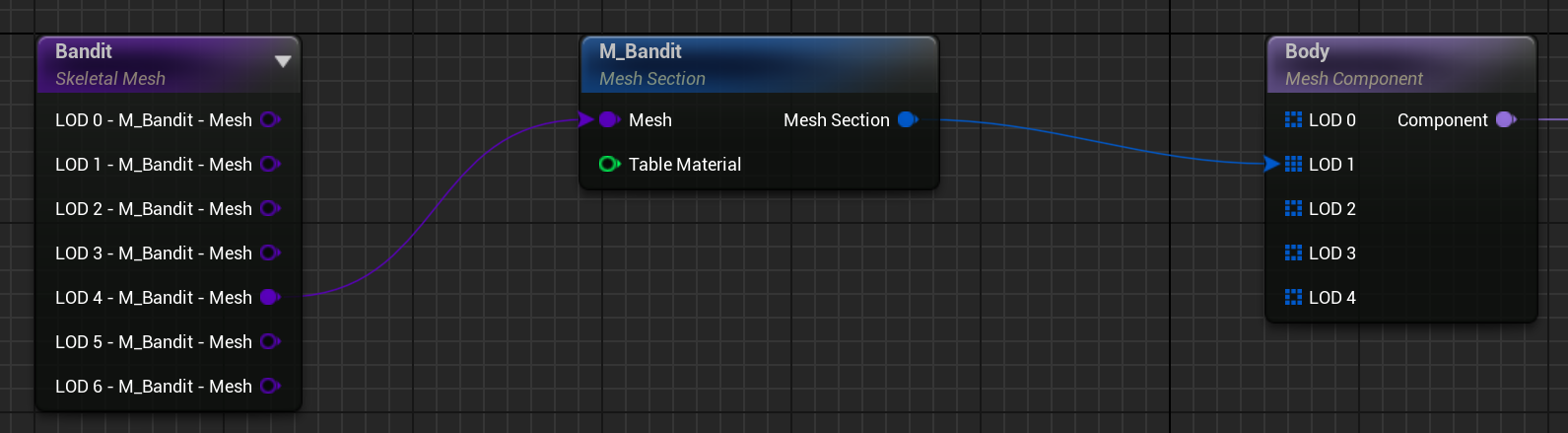Click the 'LOD 4' label on Body node
The image size is (1568, 433).
tap(1332, 298)
